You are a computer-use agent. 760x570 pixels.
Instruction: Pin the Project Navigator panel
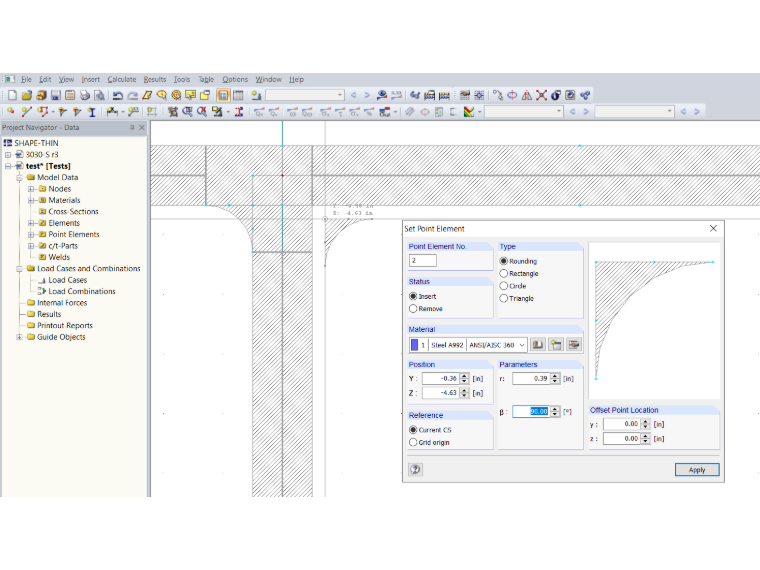pyautogui.click(x=132, y=127)
